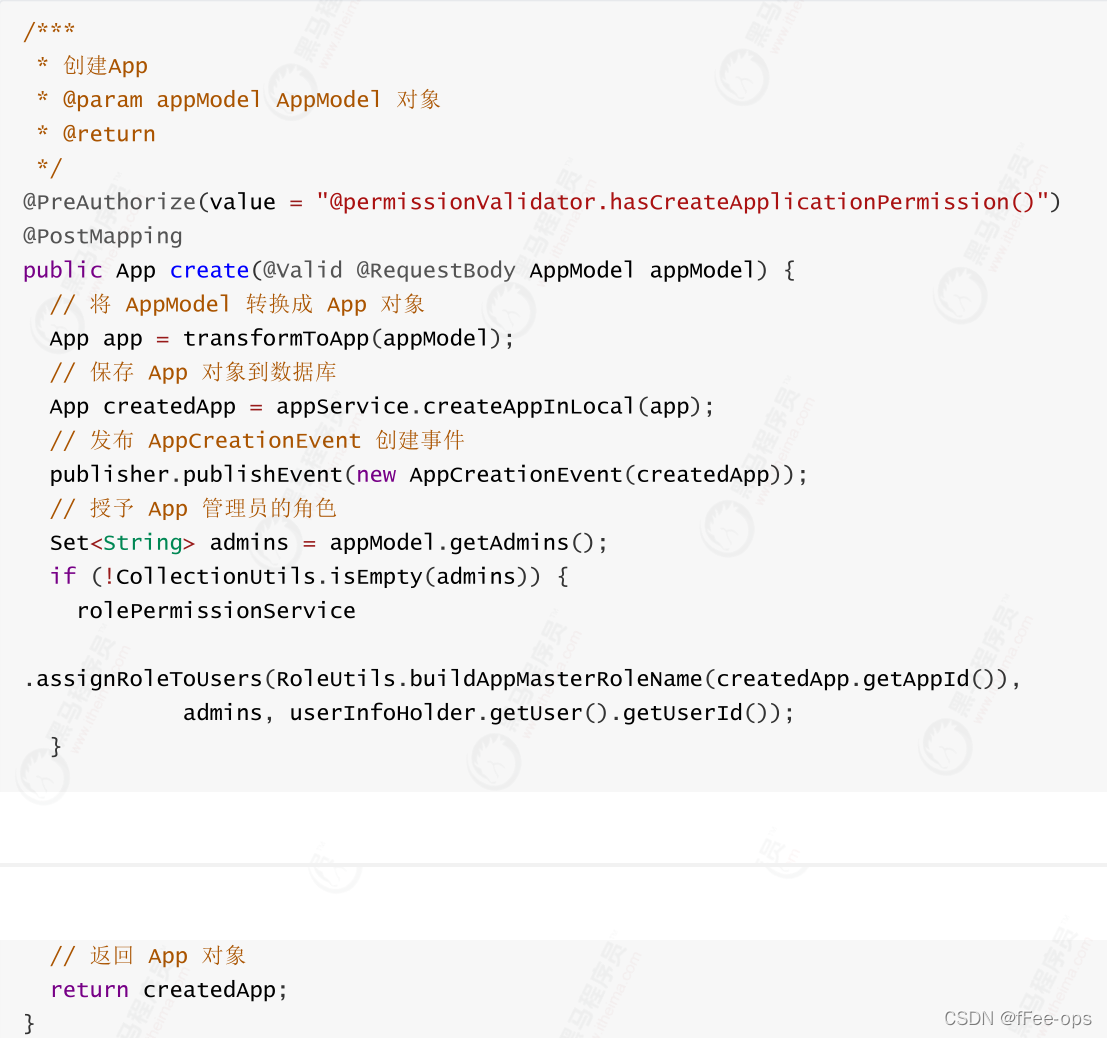Click 'AppCreationEvent(createdApp));' constructor text
The height and width of the screenshot is (1038, 1107).
(x=608, y=475)
